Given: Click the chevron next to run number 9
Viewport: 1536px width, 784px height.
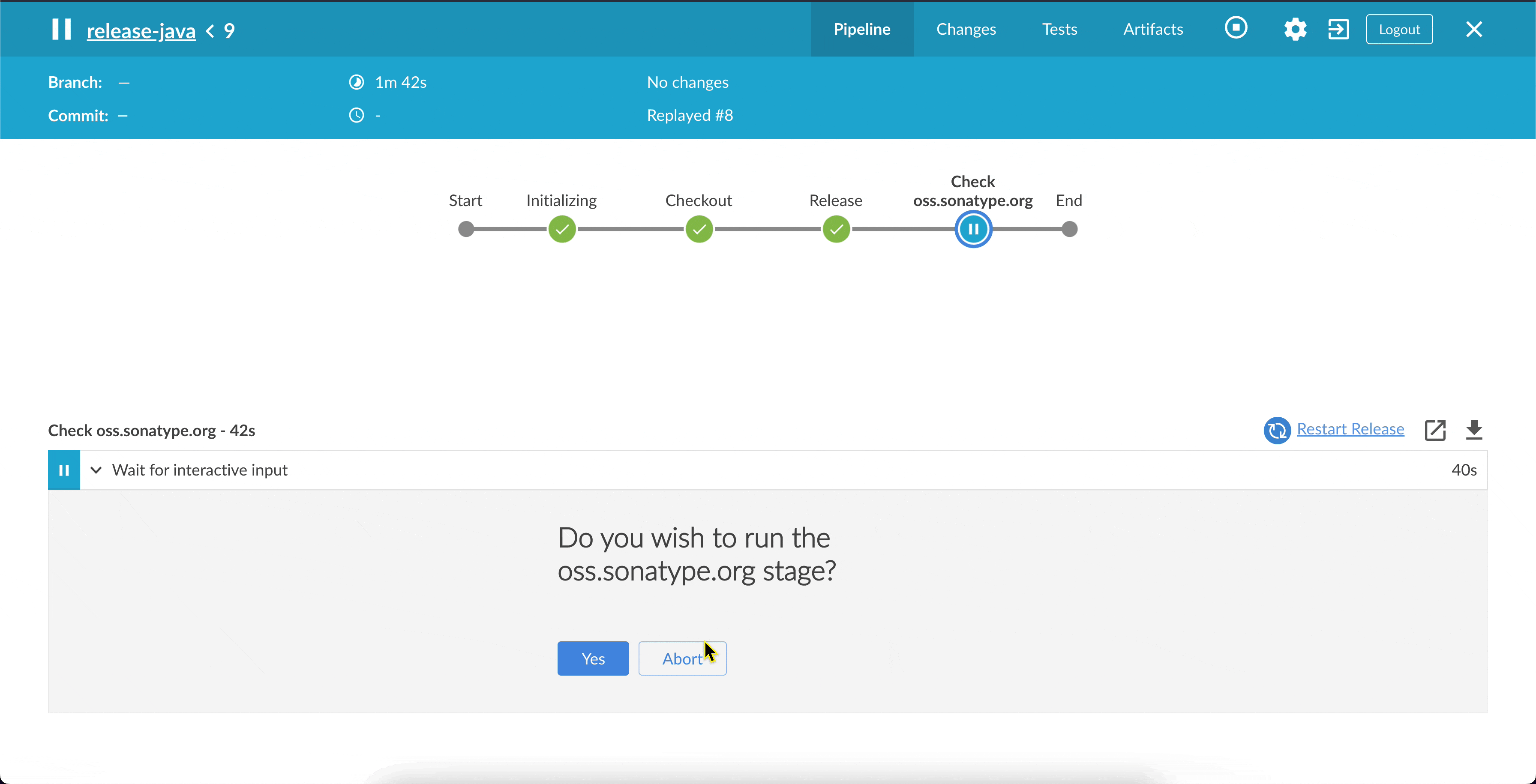Looking at the screenshot, I should point(210,31).
